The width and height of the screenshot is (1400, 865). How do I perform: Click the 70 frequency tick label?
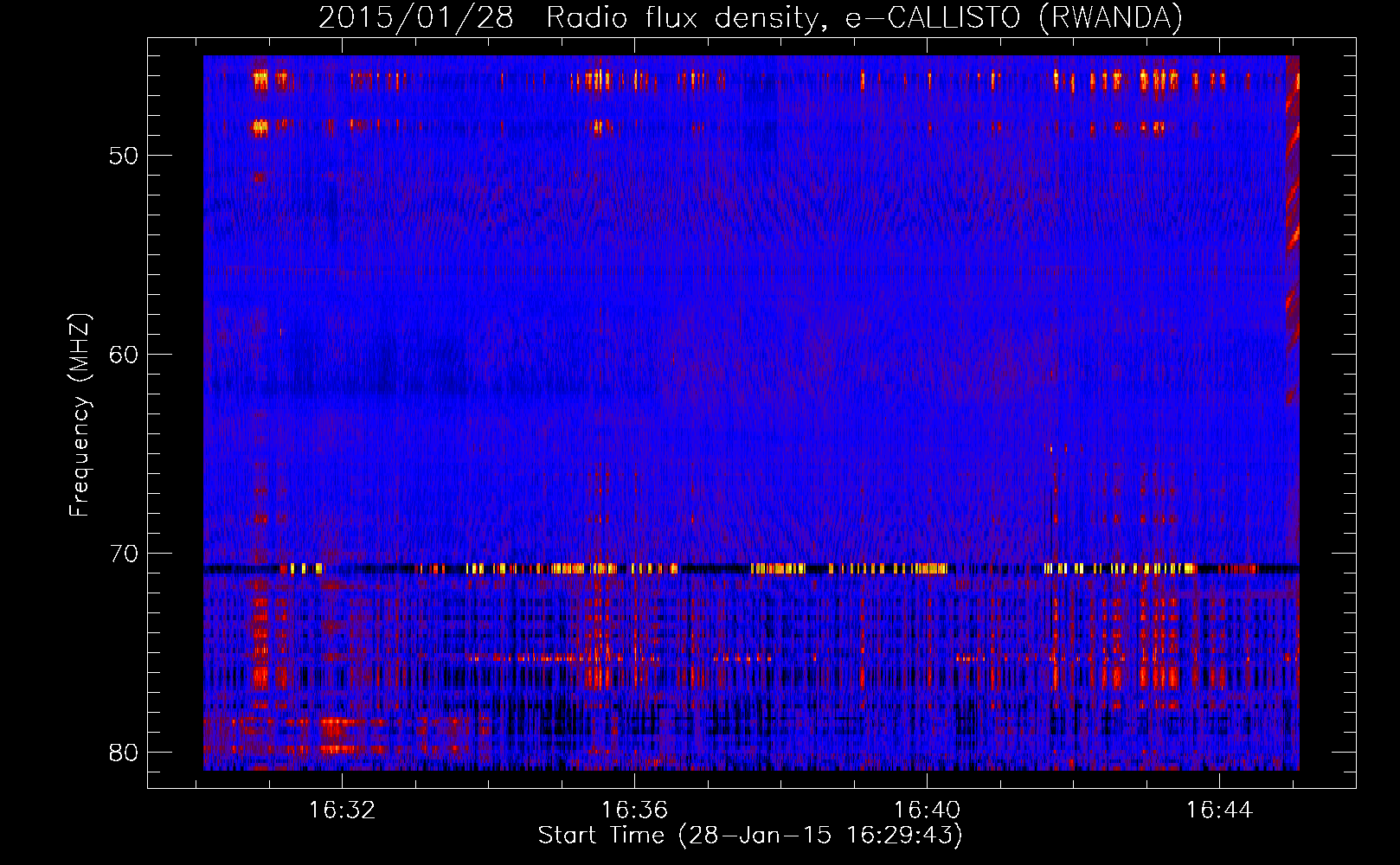click(x=123, y=554)
